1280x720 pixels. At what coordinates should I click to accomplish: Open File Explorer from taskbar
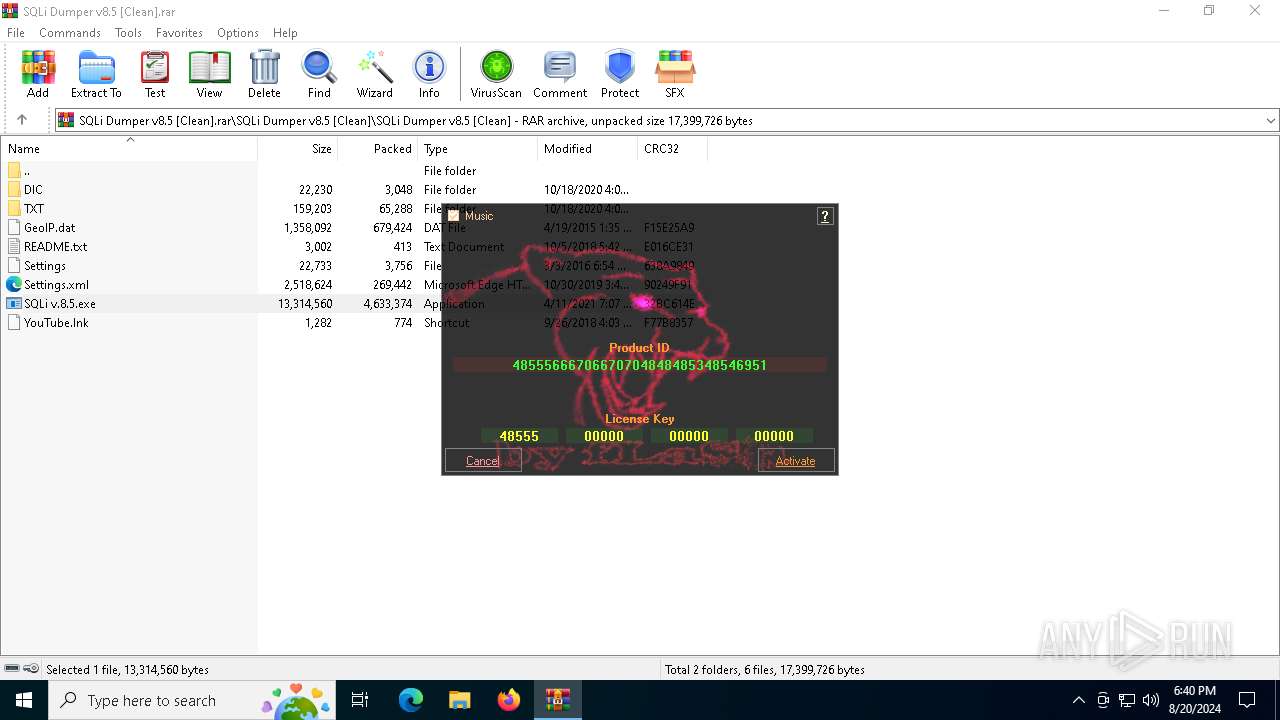(459, 700)
